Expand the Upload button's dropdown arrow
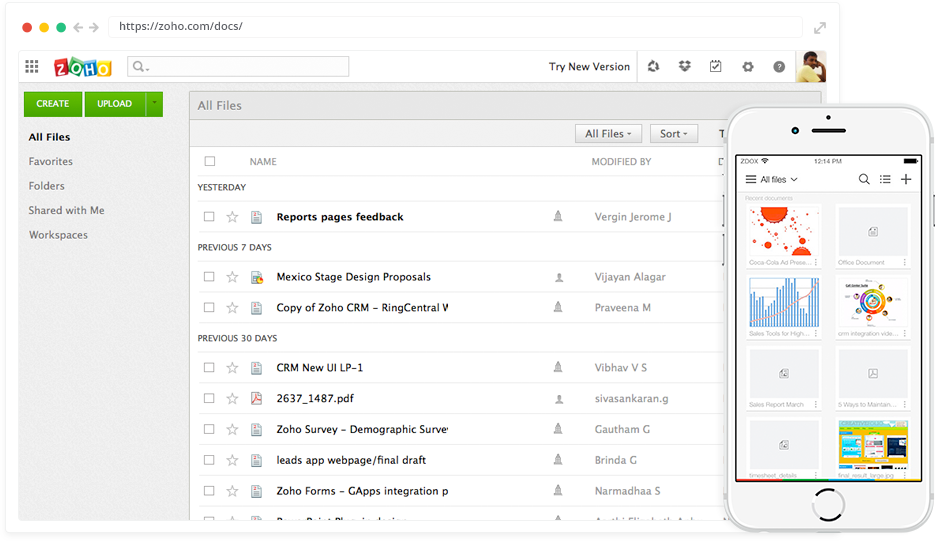Viewport: 935px width, 541px height. tap(153, 104)
